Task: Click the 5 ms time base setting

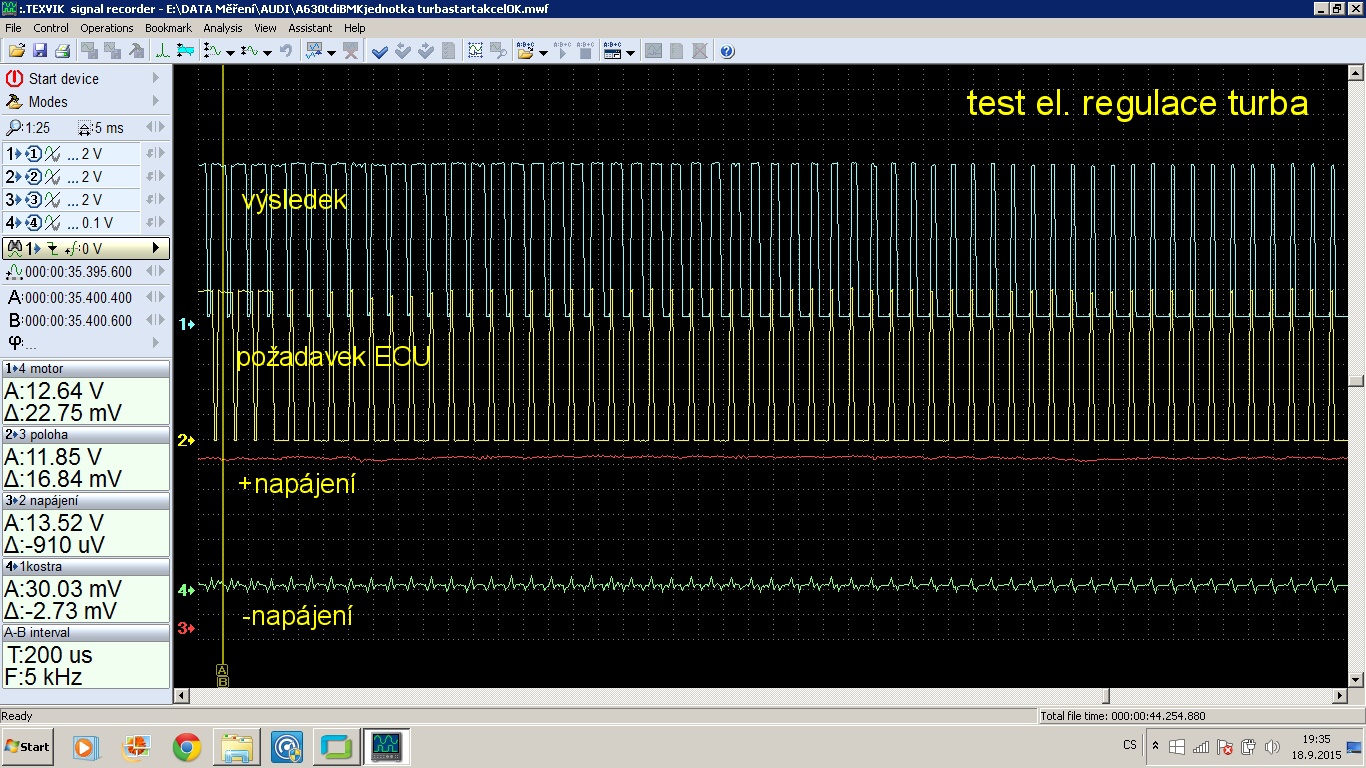Action: pyautogui.click(x=100, y=128)
